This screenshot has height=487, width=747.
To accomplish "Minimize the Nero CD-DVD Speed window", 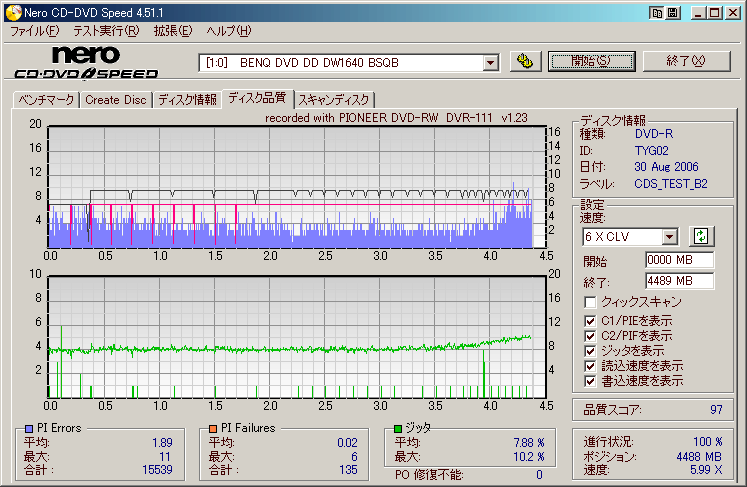I will click(x=699, y=13).
